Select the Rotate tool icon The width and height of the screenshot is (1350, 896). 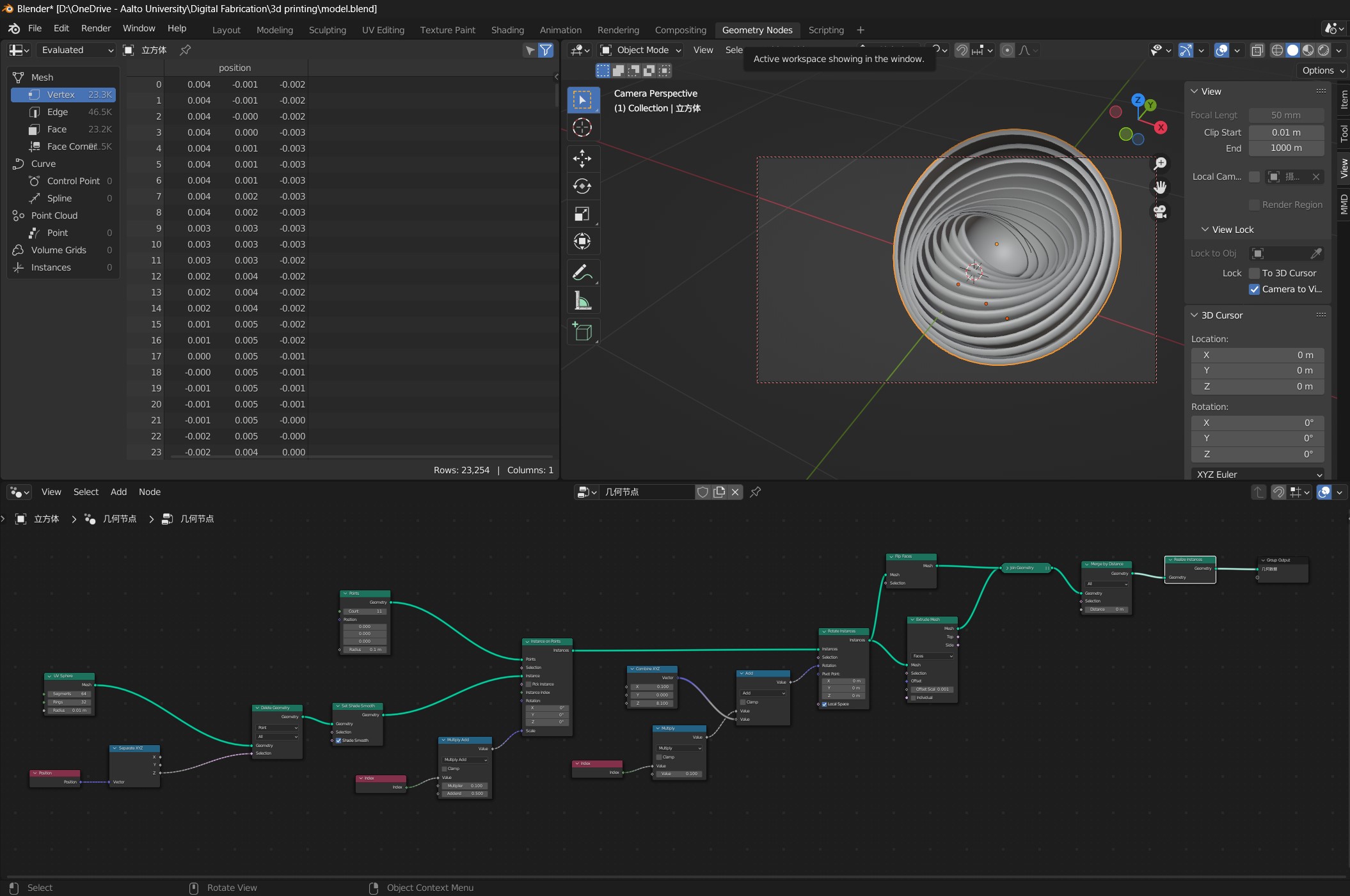coord(582,186)
